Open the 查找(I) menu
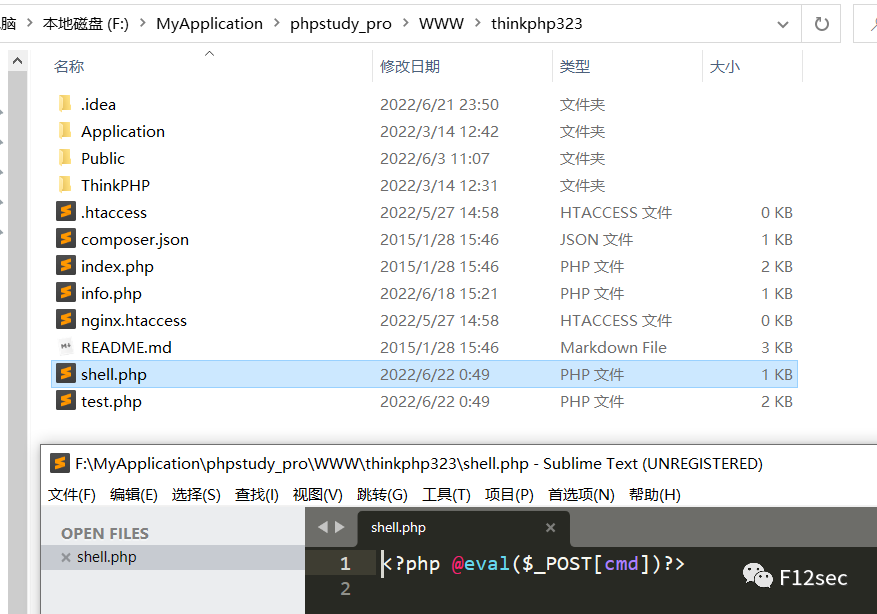 (257, 494)
